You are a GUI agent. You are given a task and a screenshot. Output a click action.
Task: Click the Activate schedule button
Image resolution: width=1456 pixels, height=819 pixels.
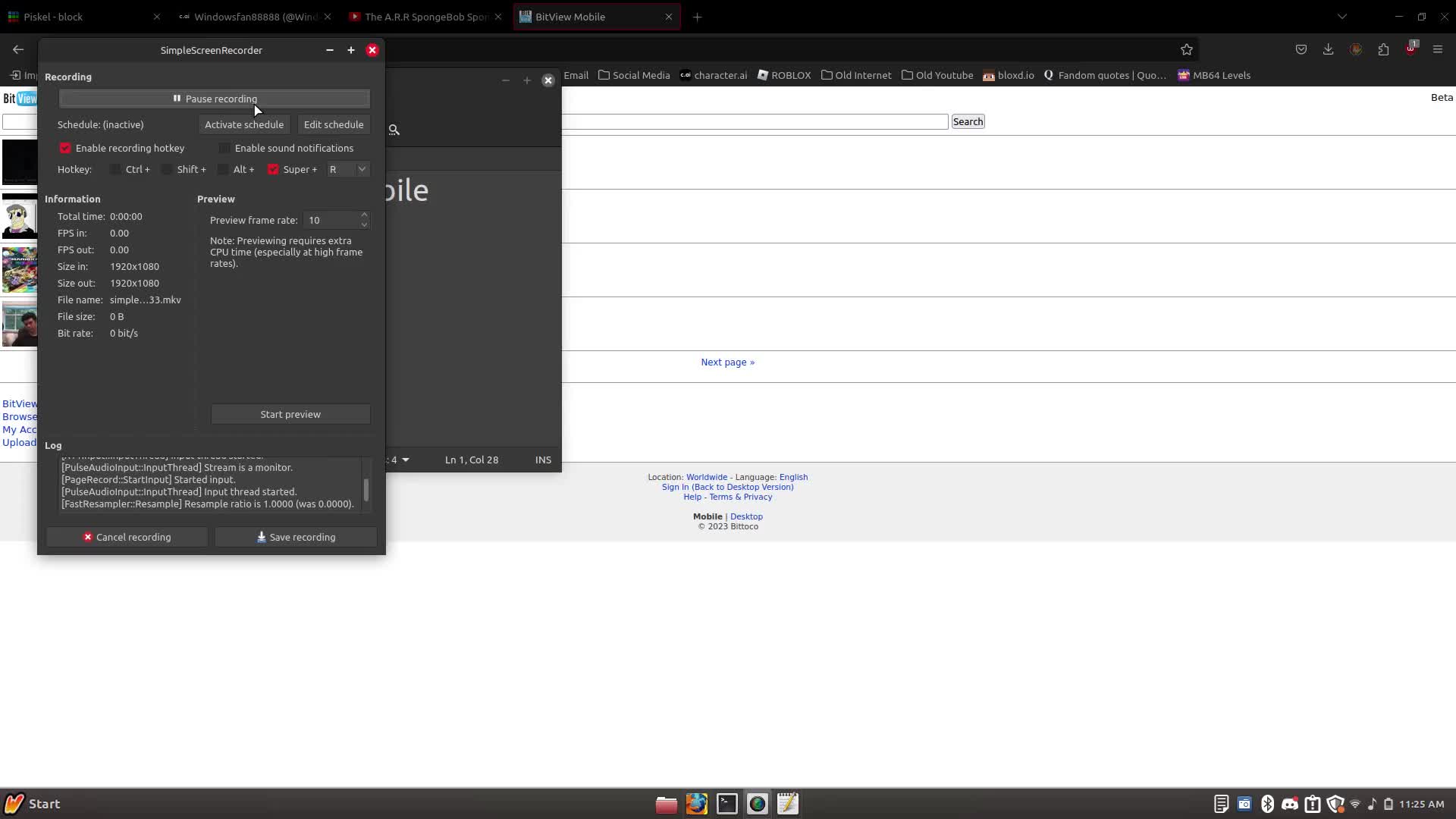(244, 124)
